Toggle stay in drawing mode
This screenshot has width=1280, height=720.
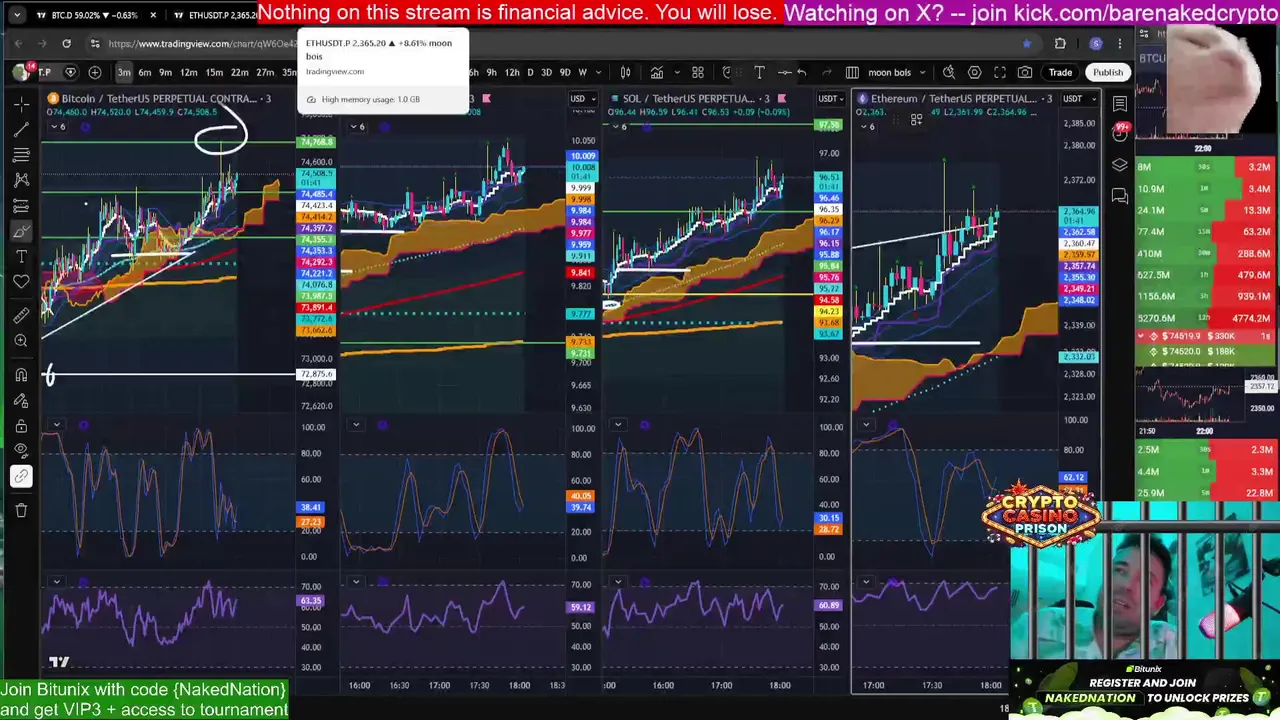tap(21, 400)
